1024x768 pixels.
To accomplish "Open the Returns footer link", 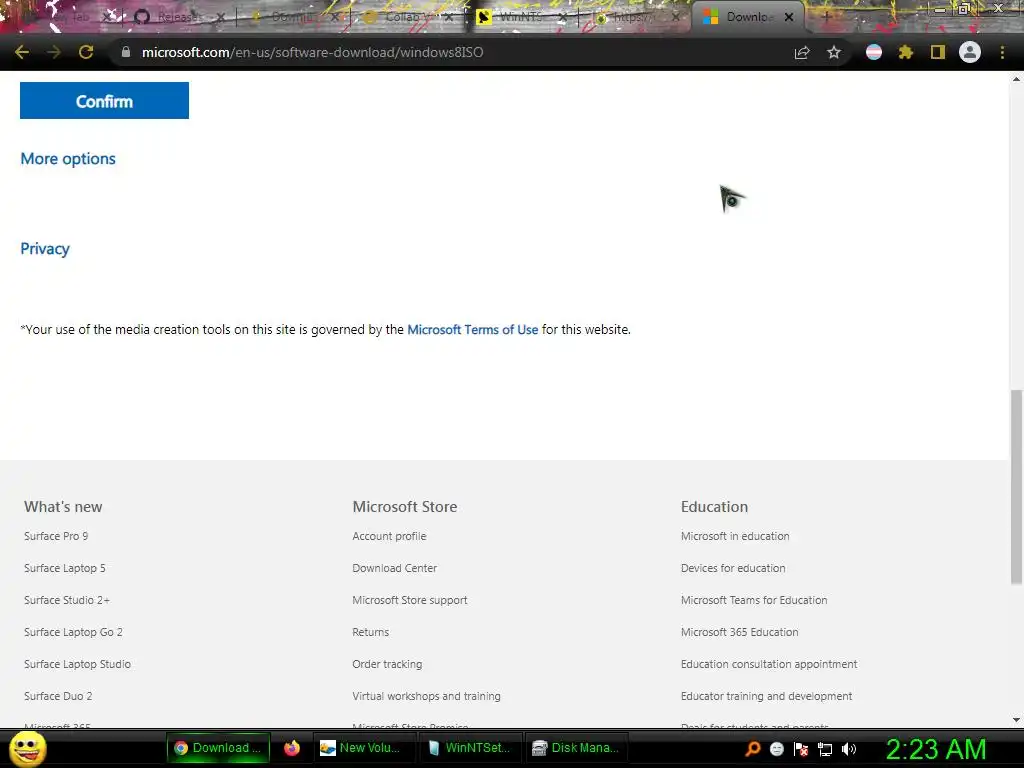I will 371,632.
